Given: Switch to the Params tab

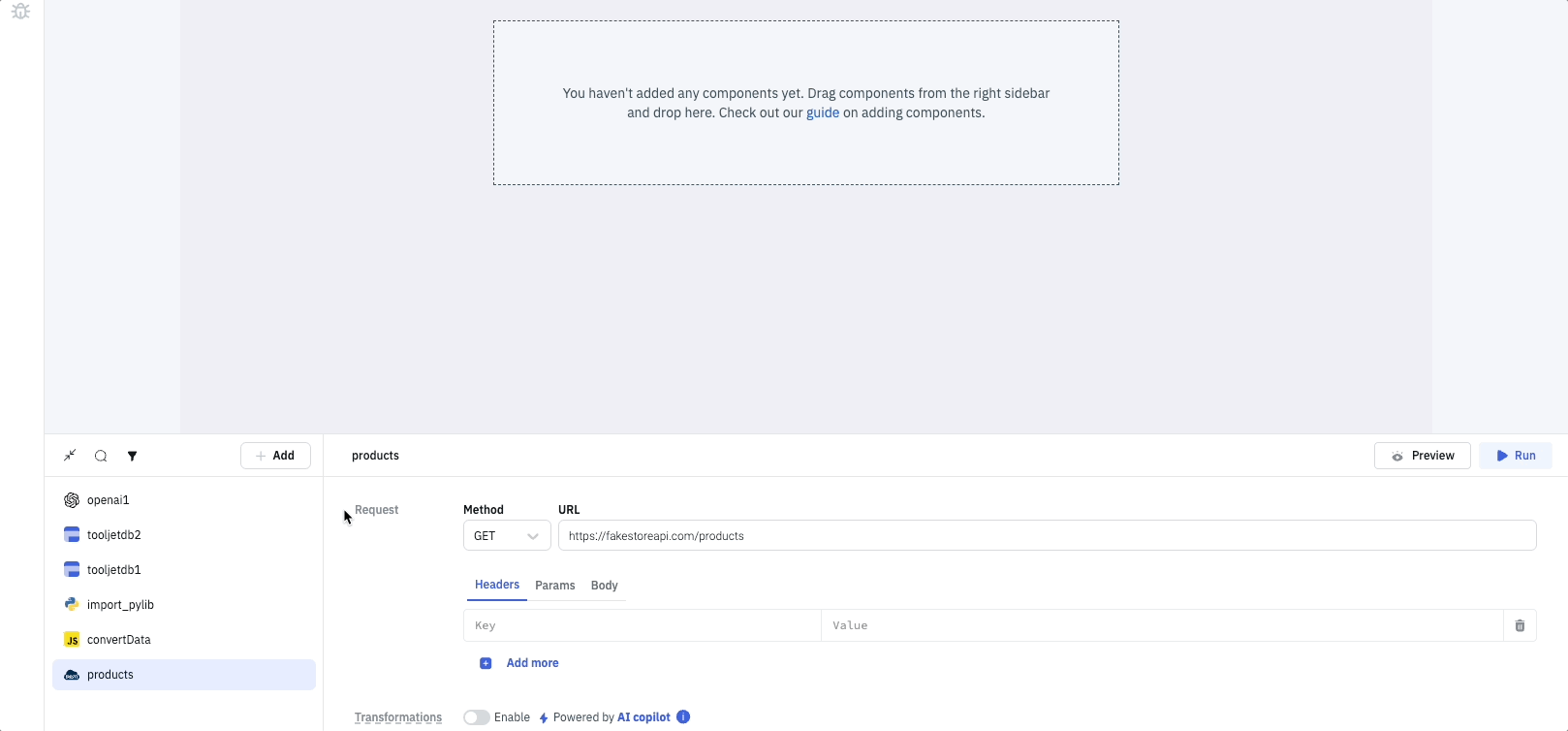Looking at the screenshot, I should (x=554, y=586).
